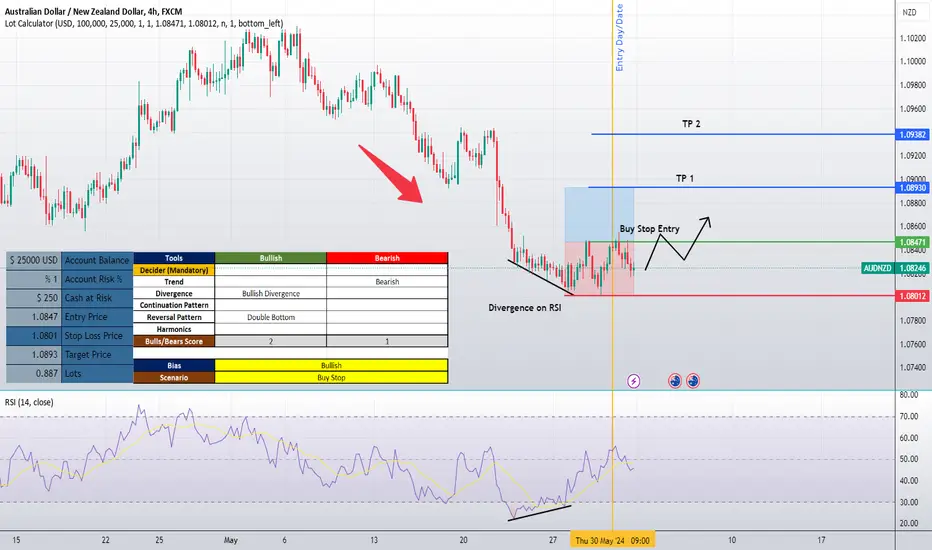
Task: Click the Bearish cell in Trend row
Action: coord(387,282)
